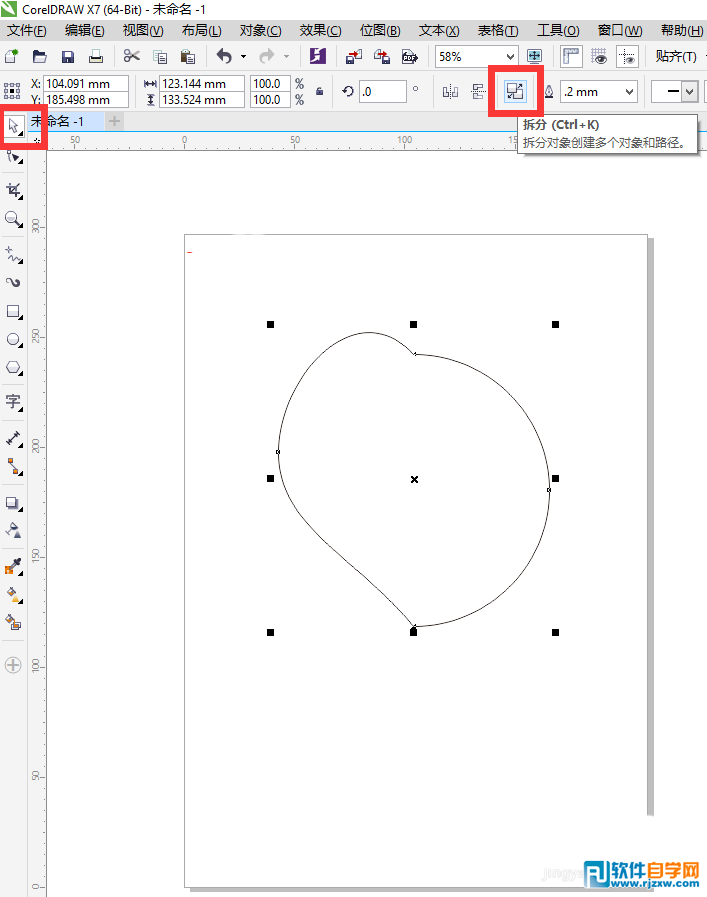The width and height of the screenshot is (707, 897).
Task: Save the document
Action: point(67,56)
